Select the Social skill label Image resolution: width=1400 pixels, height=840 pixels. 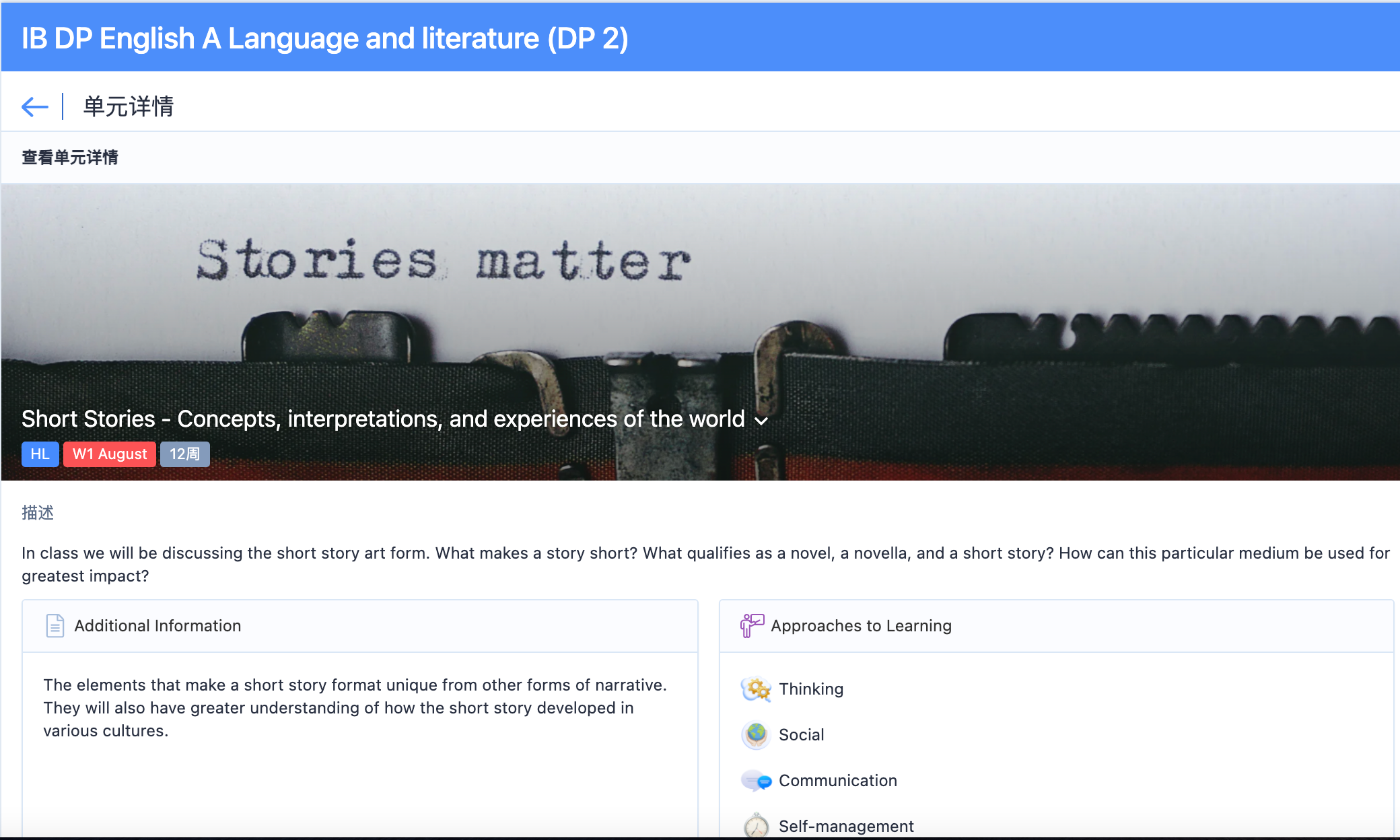point(802,735)
